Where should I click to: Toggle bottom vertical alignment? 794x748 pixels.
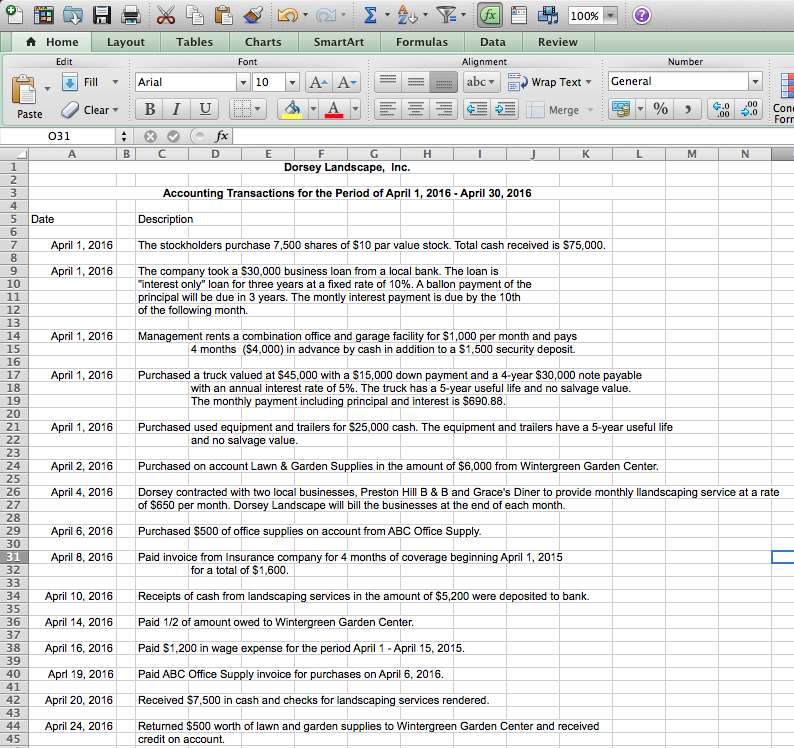444,82
